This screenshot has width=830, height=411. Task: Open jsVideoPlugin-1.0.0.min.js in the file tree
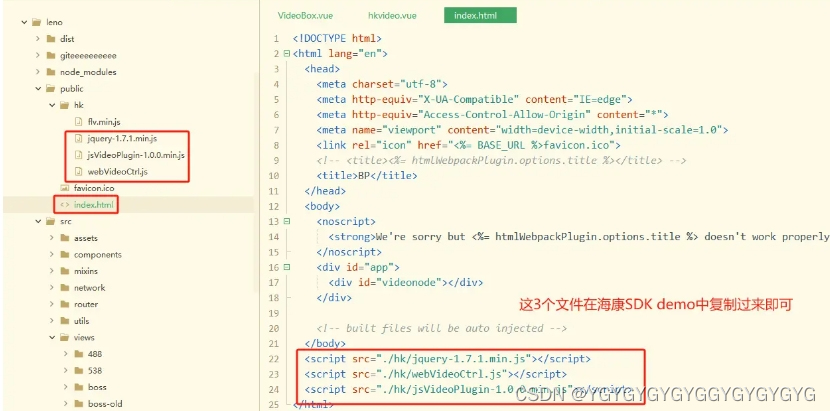[136, 155]
